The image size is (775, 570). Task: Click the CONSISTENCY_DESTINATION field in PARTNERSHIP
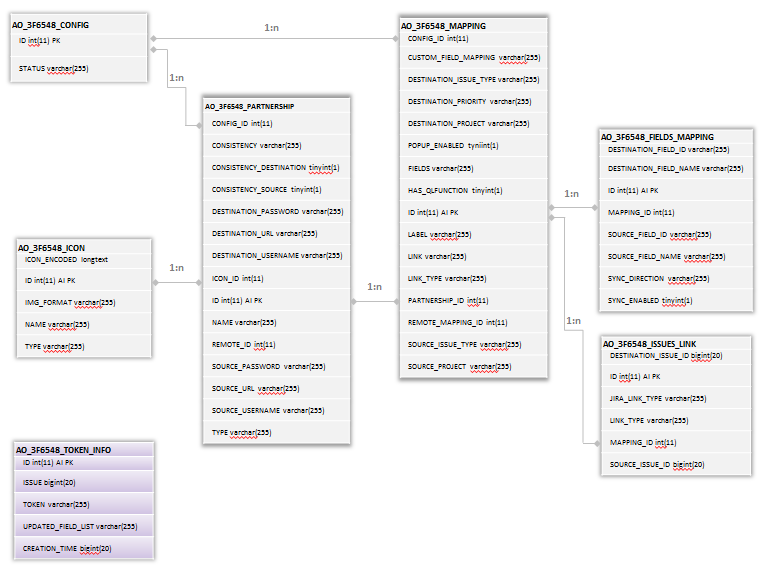point(275,167)
